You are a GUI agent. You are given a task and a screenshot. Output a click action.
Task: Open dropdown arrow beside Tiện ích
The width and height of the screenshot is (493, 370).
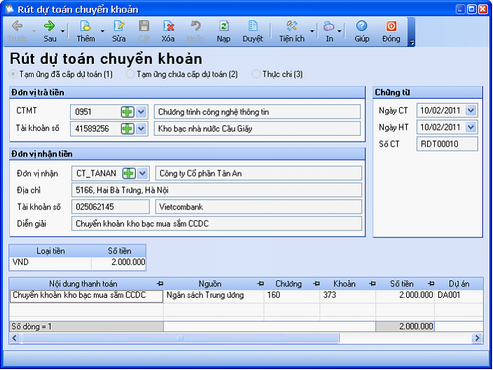pyautogui.click(x=312, y=31)
